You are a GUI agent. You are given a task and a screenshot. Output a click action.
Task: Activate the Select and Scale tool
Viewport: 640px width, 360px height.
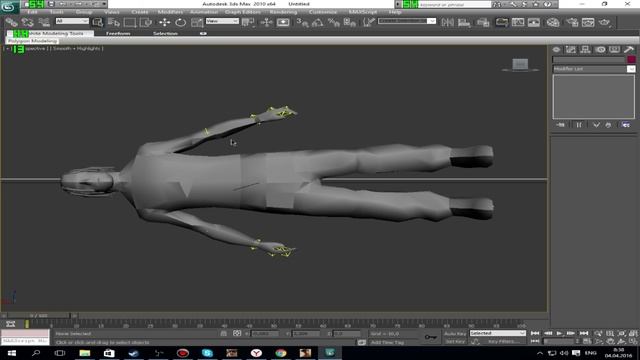click(x=197, y=22)
